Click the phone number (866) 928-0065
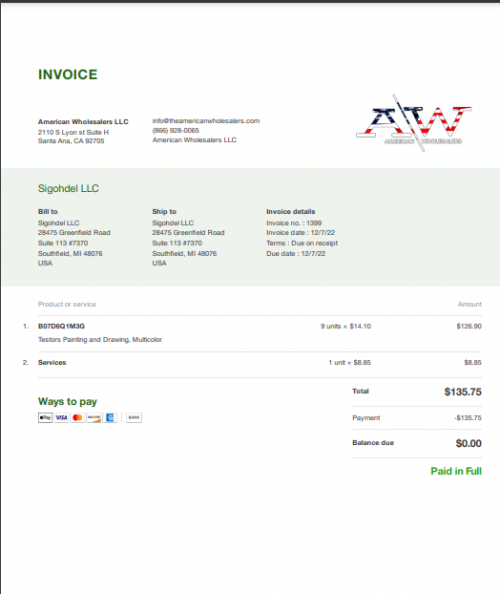The height and width of the screenshot is (594, 500). point(176,130)
